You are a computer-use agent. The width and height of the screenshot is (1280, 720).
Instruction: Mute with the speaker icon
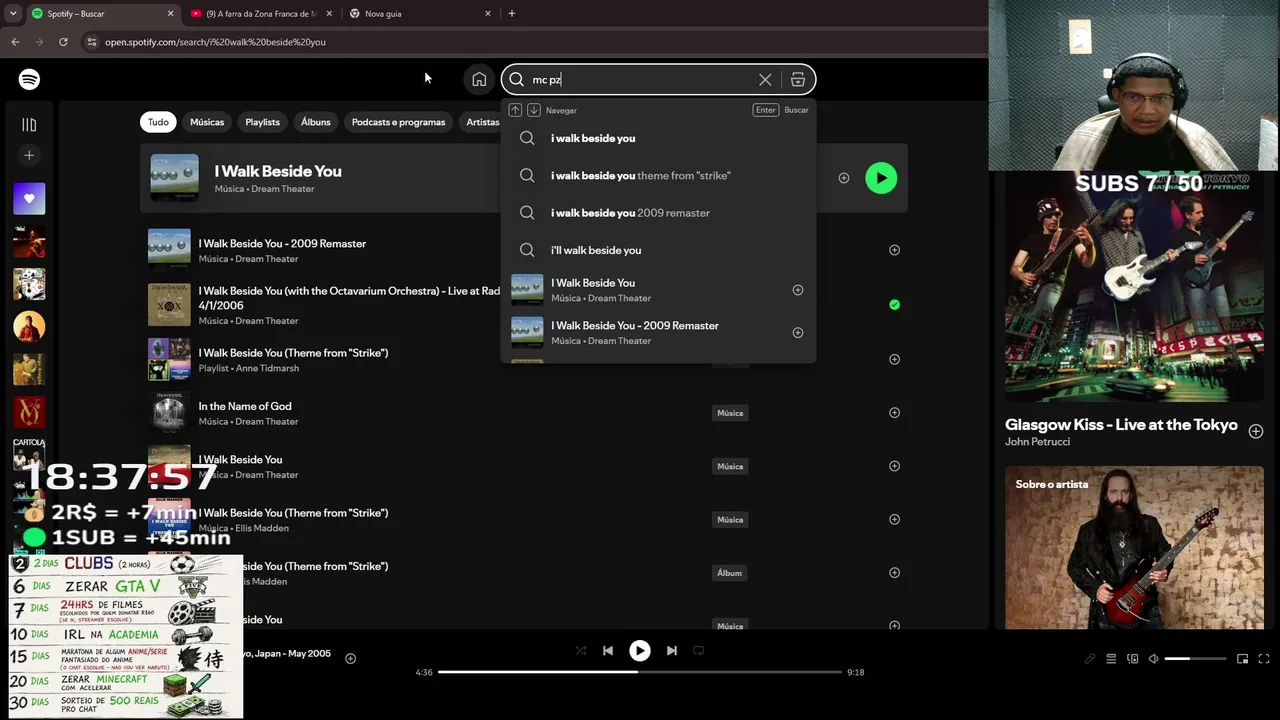tap(1153, 659)
